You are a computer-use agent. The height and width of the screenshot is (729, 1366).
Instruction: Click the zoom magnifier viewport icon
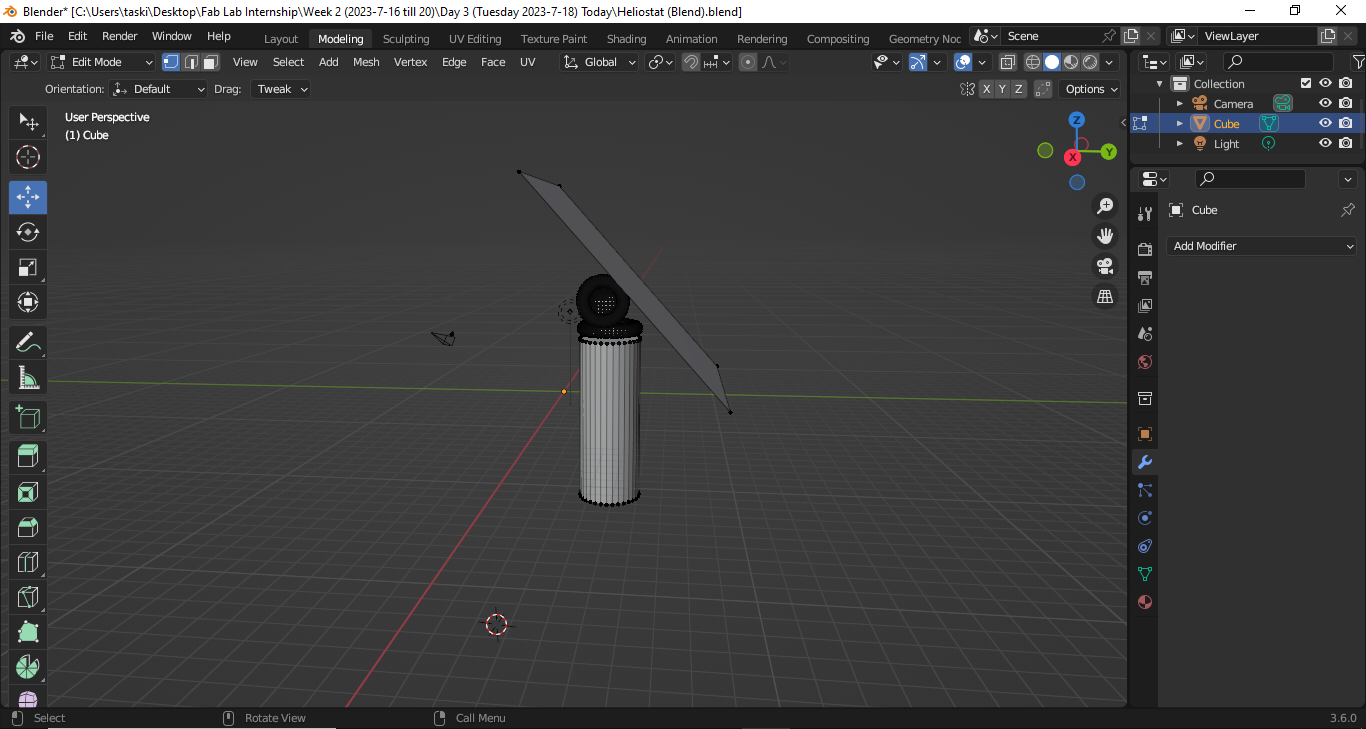click(x=1105, y=206)
